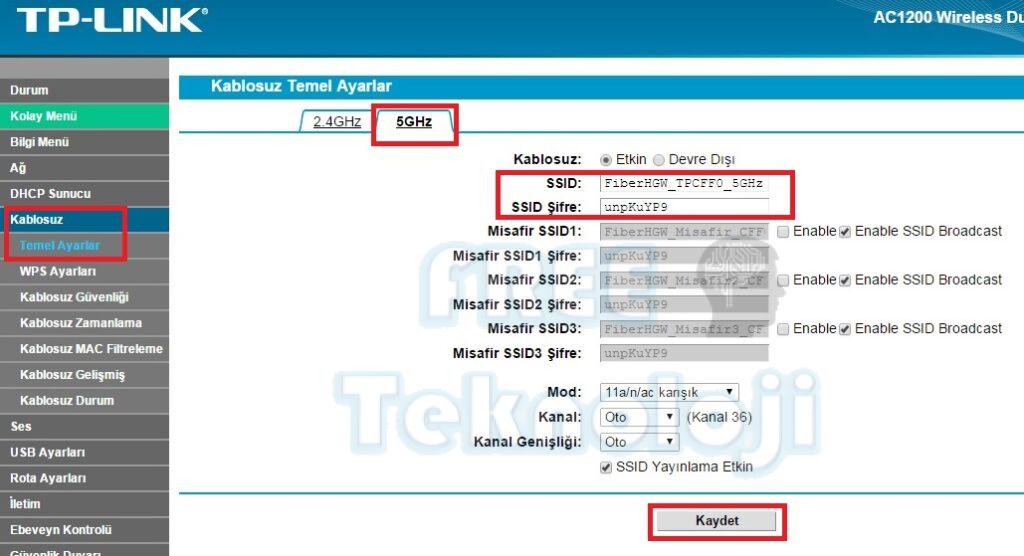Open WPS Ayarları submenu item

58,271
